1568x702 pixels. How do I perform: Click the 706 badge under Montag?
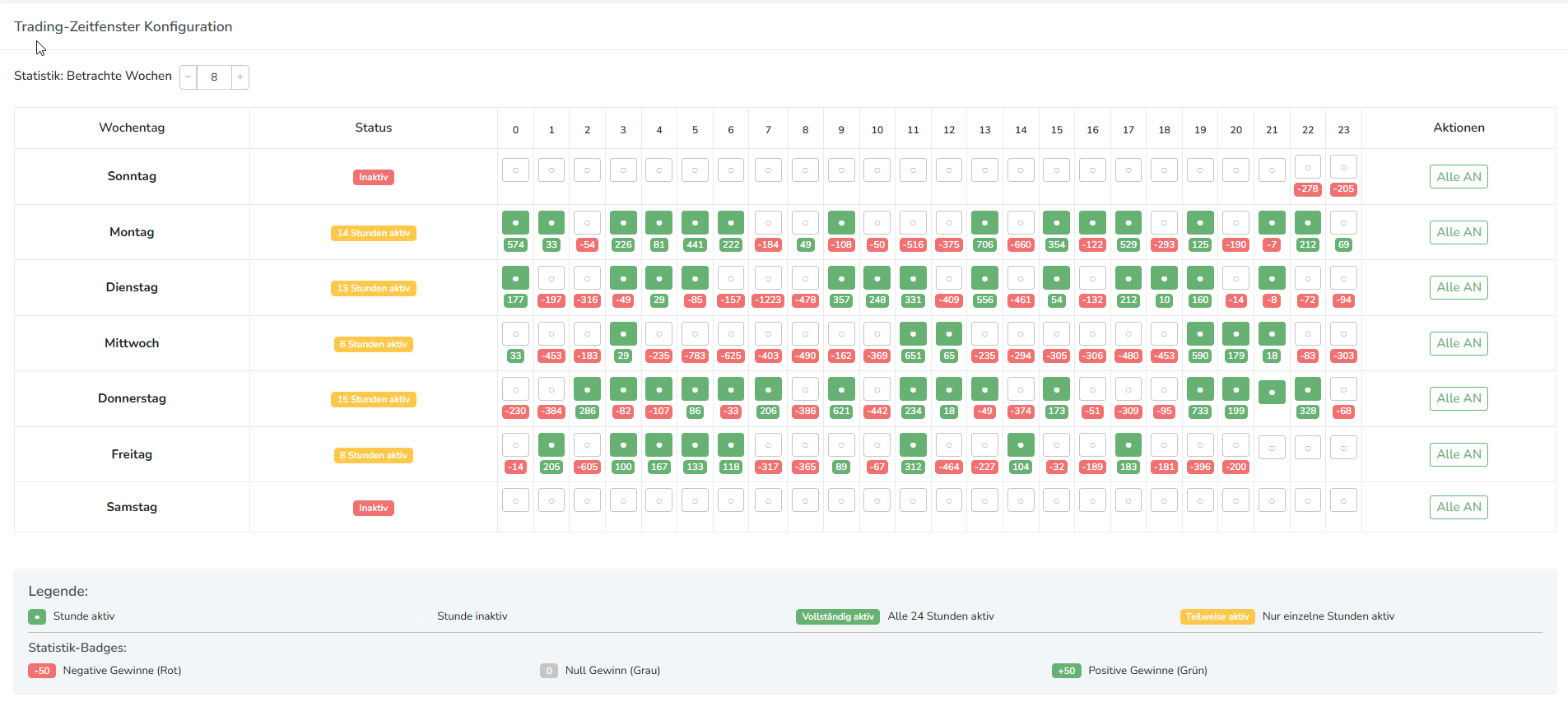click(x=984, y=244)
